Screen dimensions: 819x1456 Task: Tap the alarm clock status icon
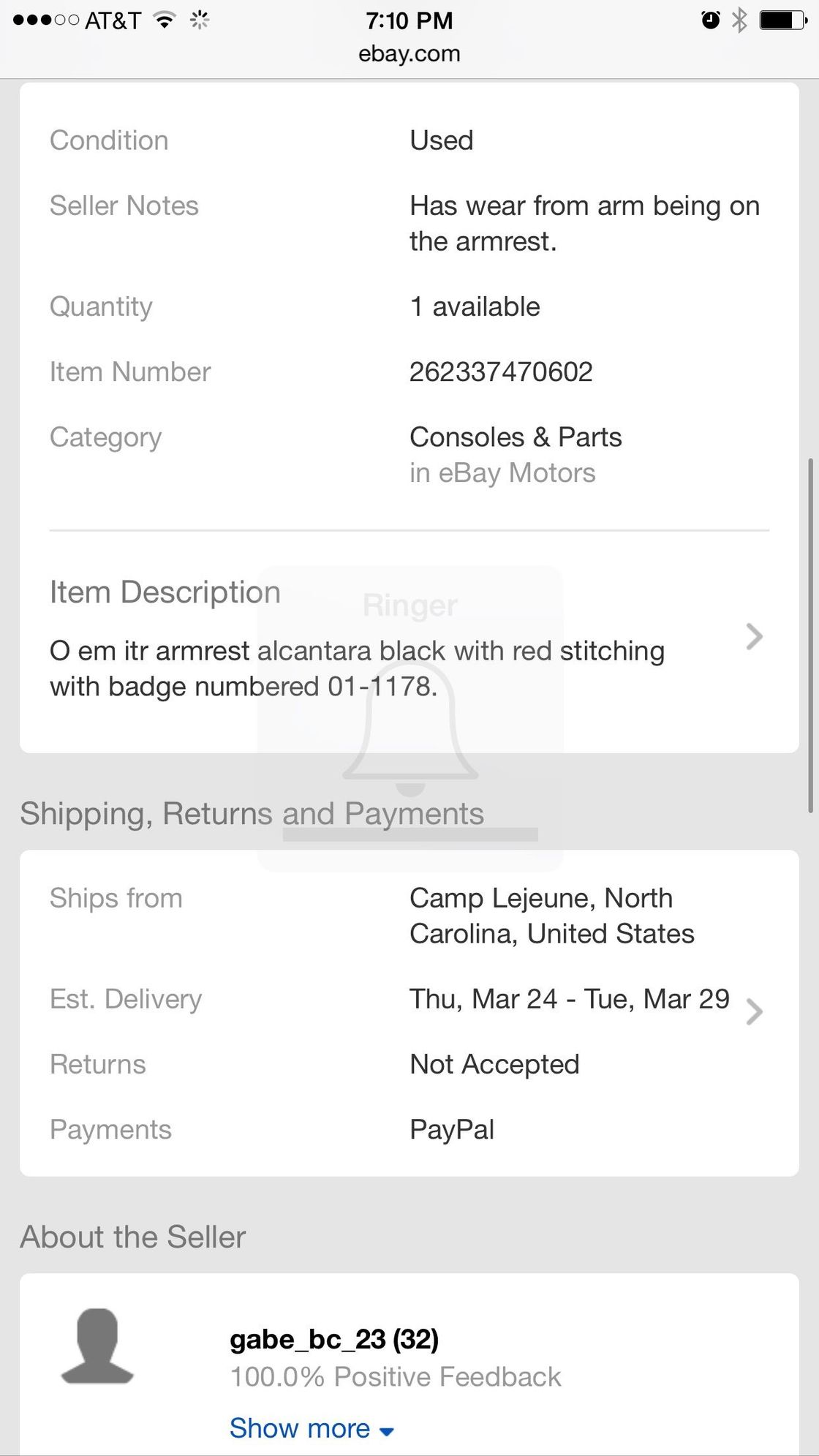[x=710, y=20]
